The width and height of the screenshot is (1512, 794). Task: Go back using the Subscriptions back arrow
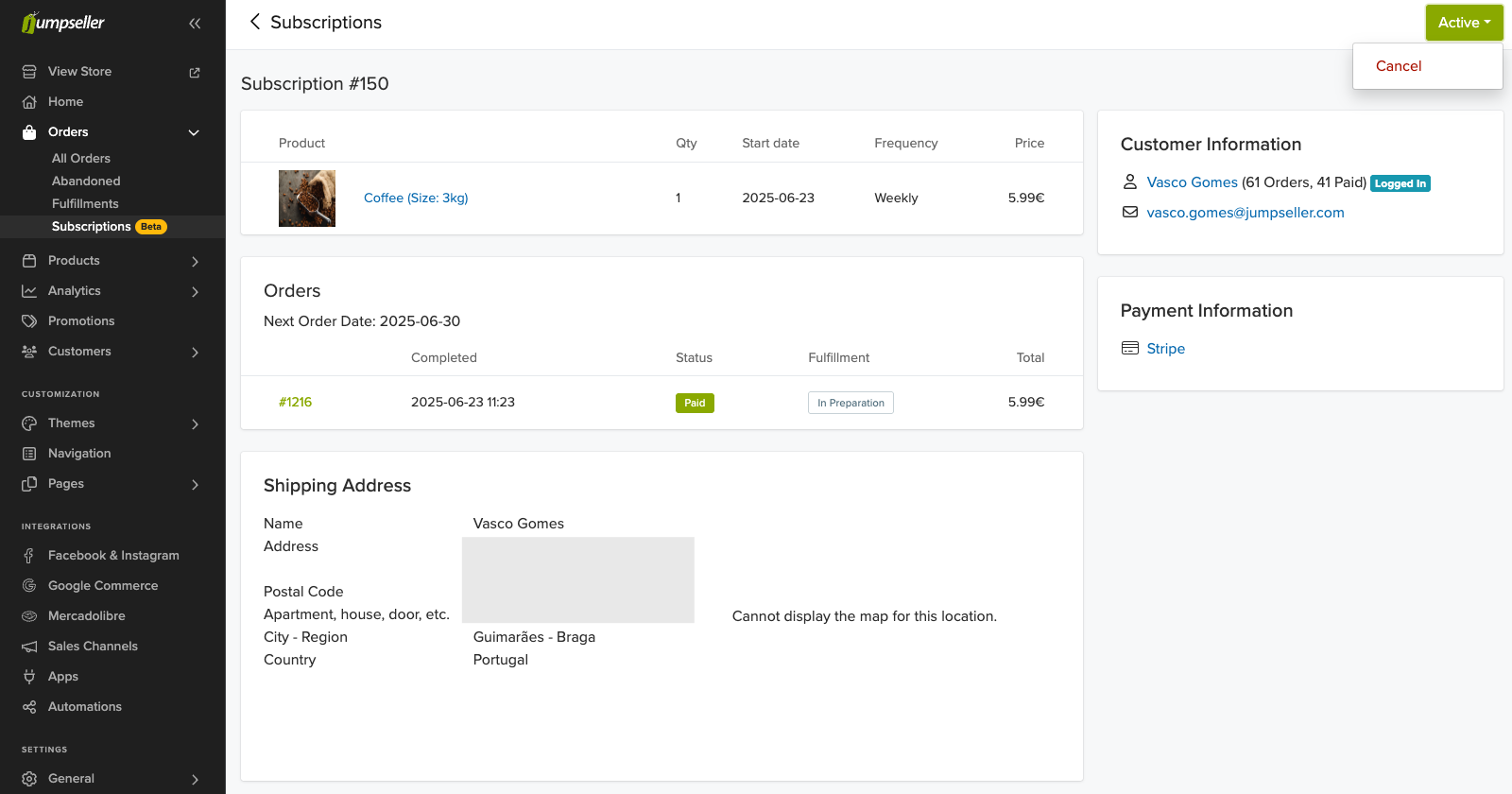tap(254, 22)
